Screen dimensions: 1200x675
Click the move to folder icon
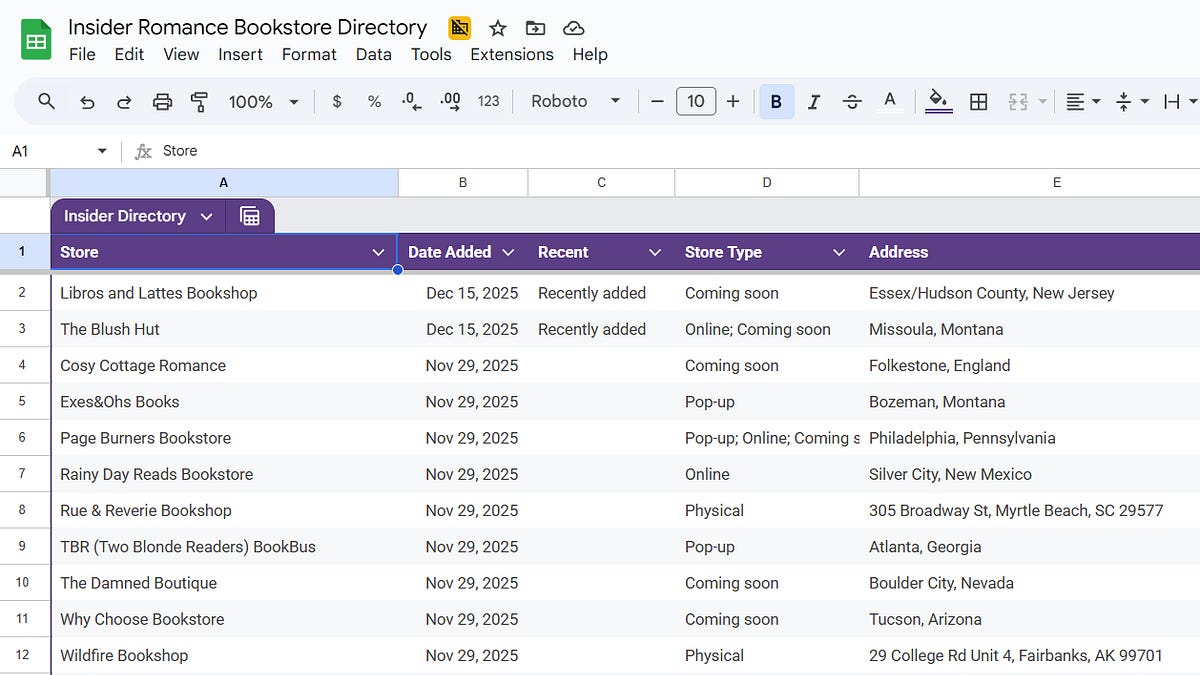pos(536,28)
